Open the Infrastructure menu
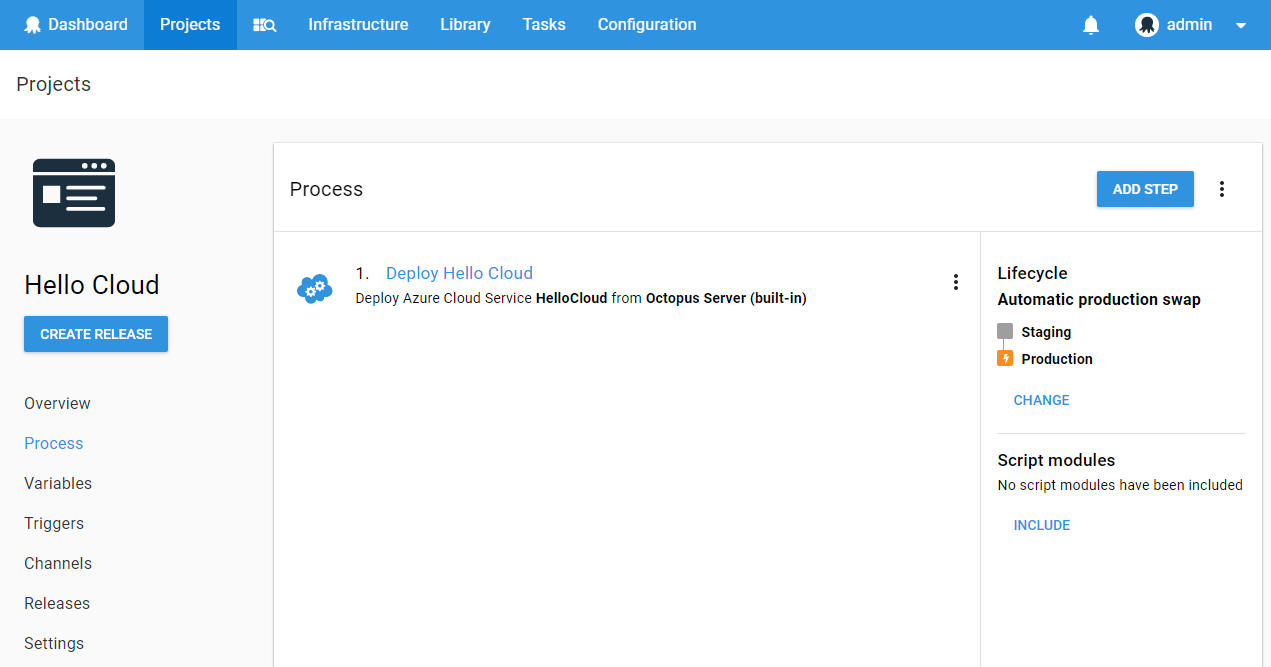 [358, 25]
